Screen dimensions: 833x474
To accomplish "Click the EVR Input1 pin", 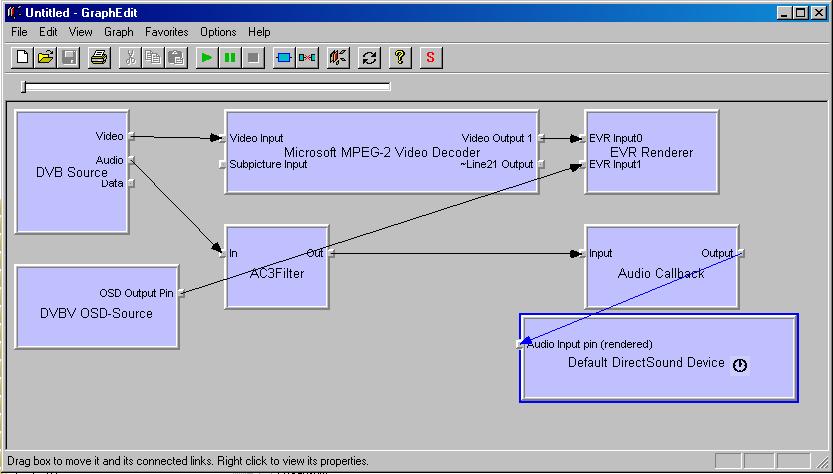I will point(582,165).
